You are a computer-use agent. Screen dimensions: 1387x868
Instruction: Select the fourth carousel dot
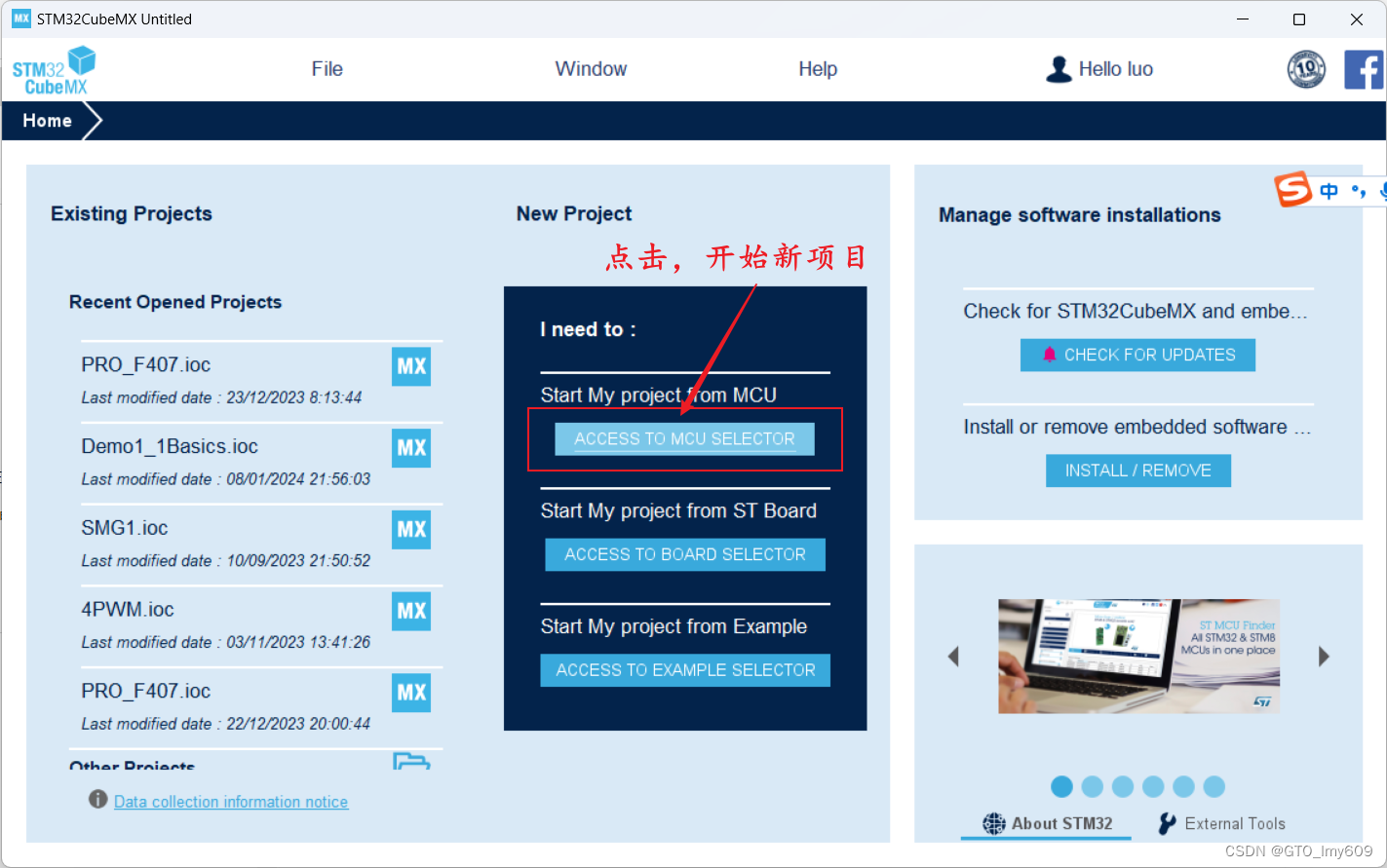[1153, 786]
